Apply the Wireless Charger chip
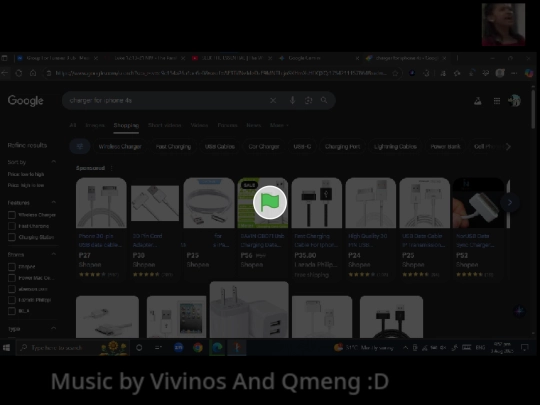 [x=120, y=146]
